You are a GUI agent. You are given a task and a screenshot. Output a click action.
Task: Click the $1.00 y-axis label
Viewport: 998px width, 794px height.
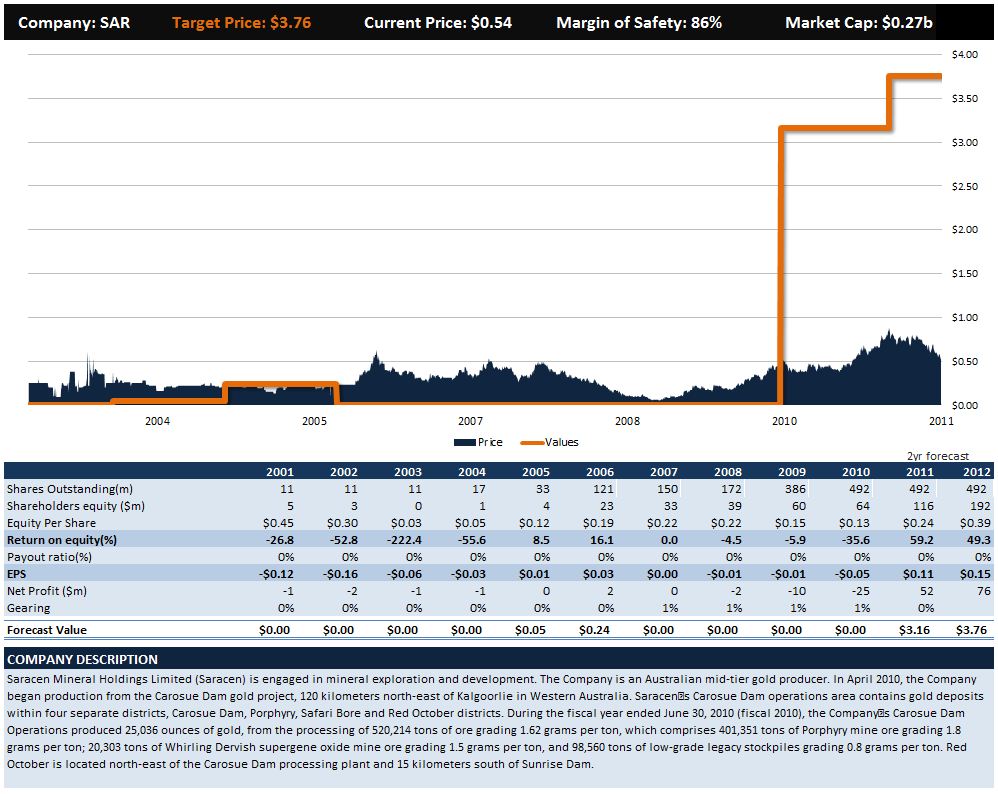coord(965,318)
